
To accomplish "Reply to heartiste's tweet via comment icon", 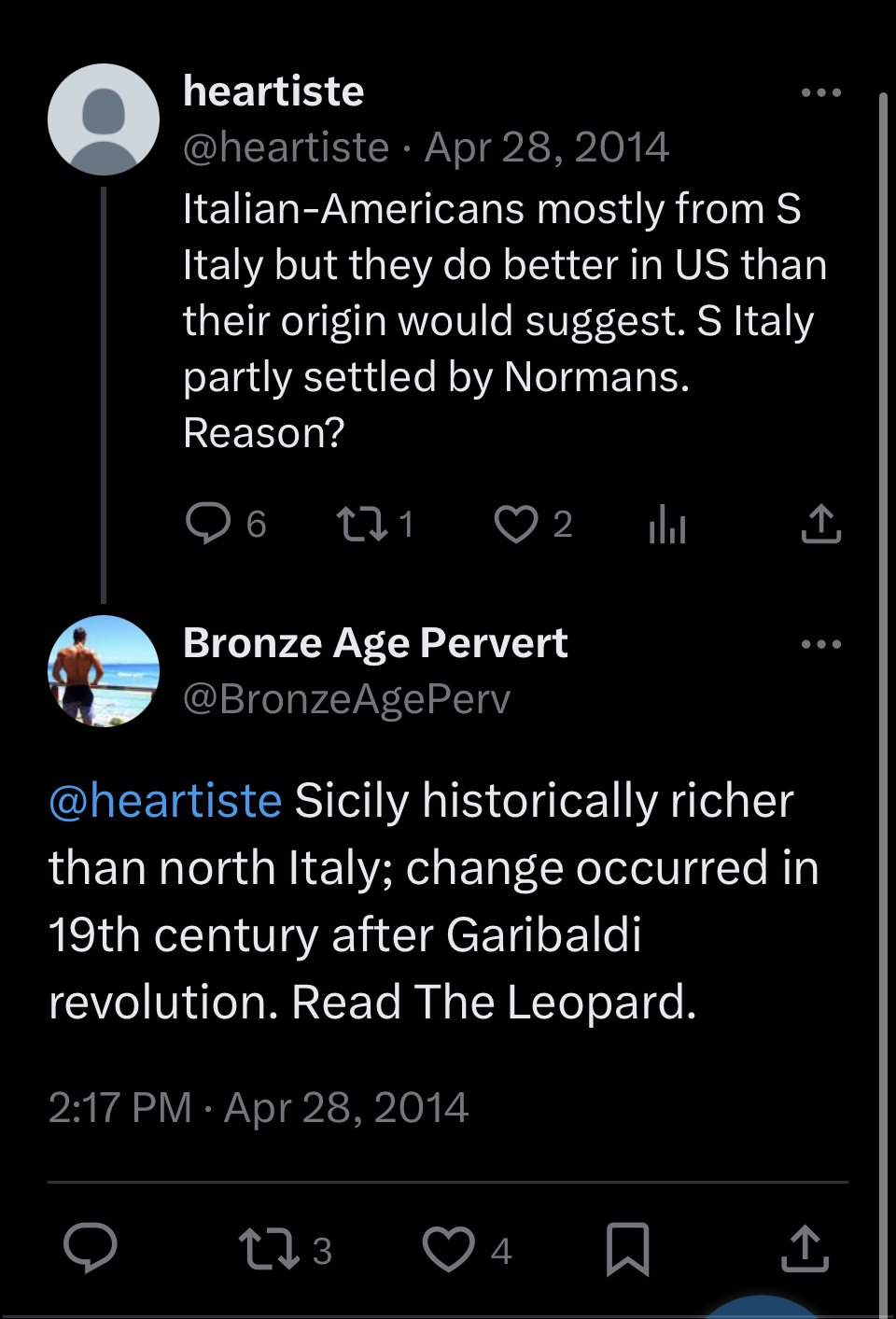I will 208,524.
